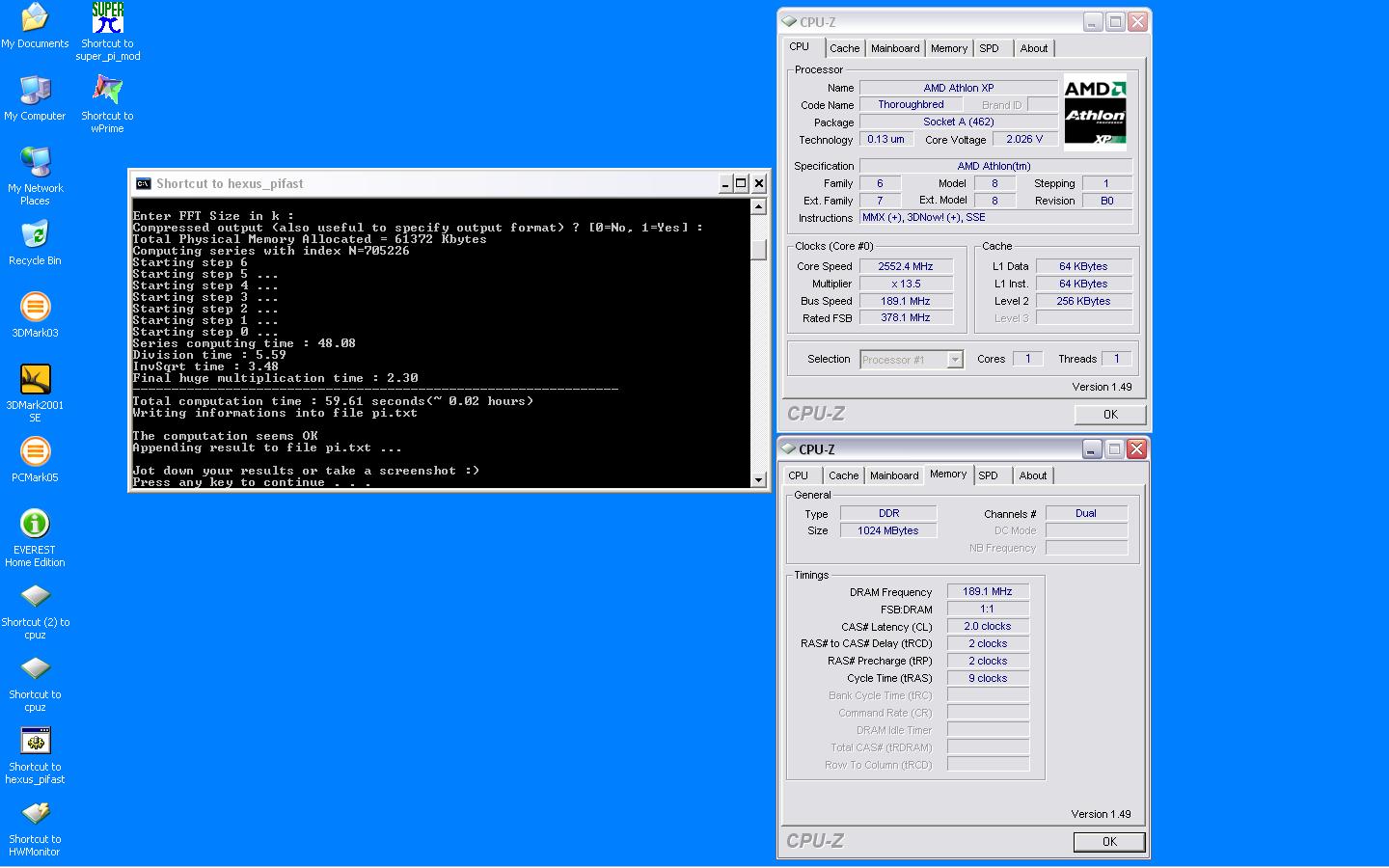Open Mainboard tab in lower CPU-Z window
The image size is (1389, 868).
(894, 475)
